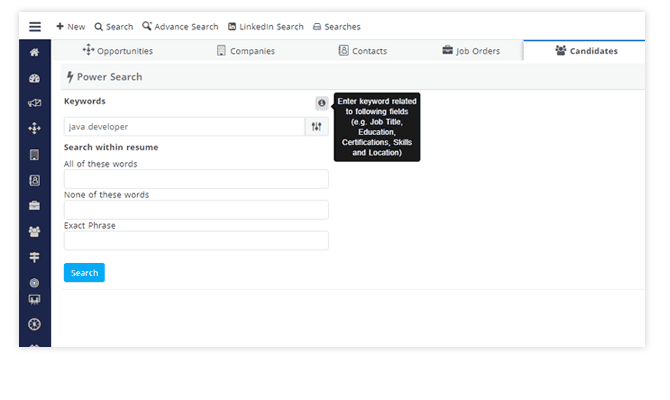
Task: Open Advance Search
Action: [x=180, y=26]
